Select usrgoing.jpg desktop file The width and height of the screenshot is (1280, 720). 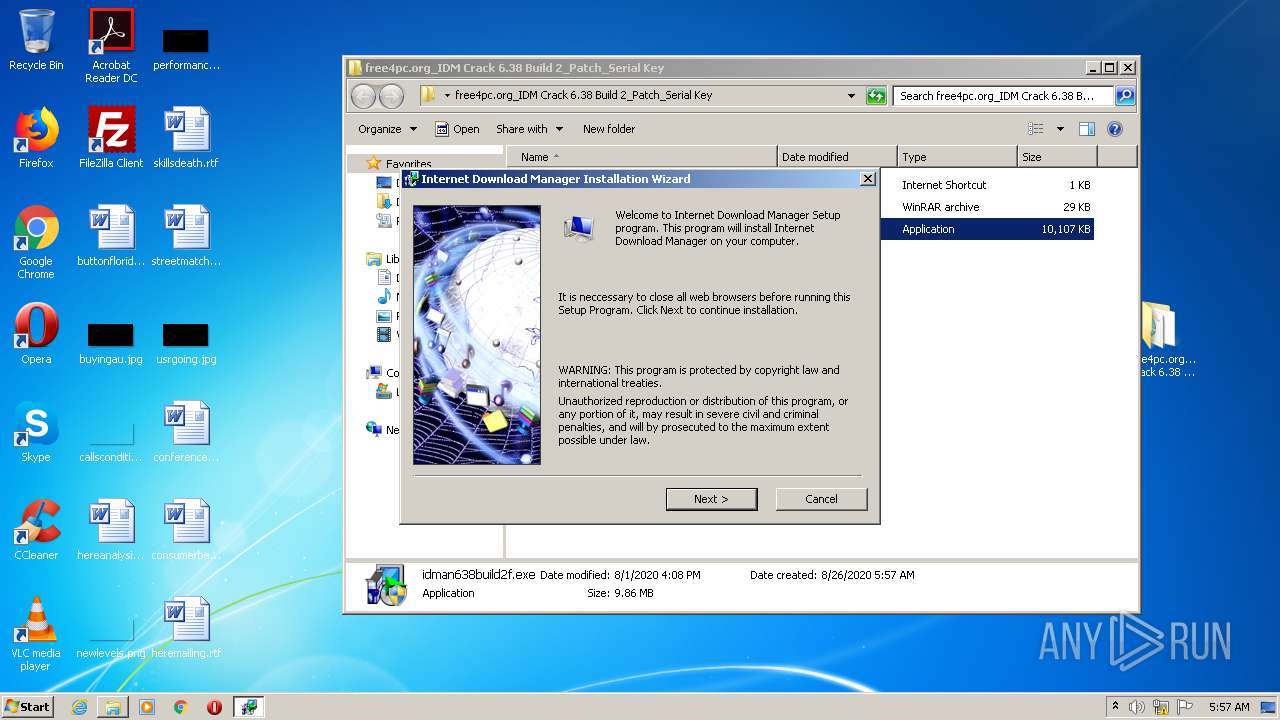186,342
